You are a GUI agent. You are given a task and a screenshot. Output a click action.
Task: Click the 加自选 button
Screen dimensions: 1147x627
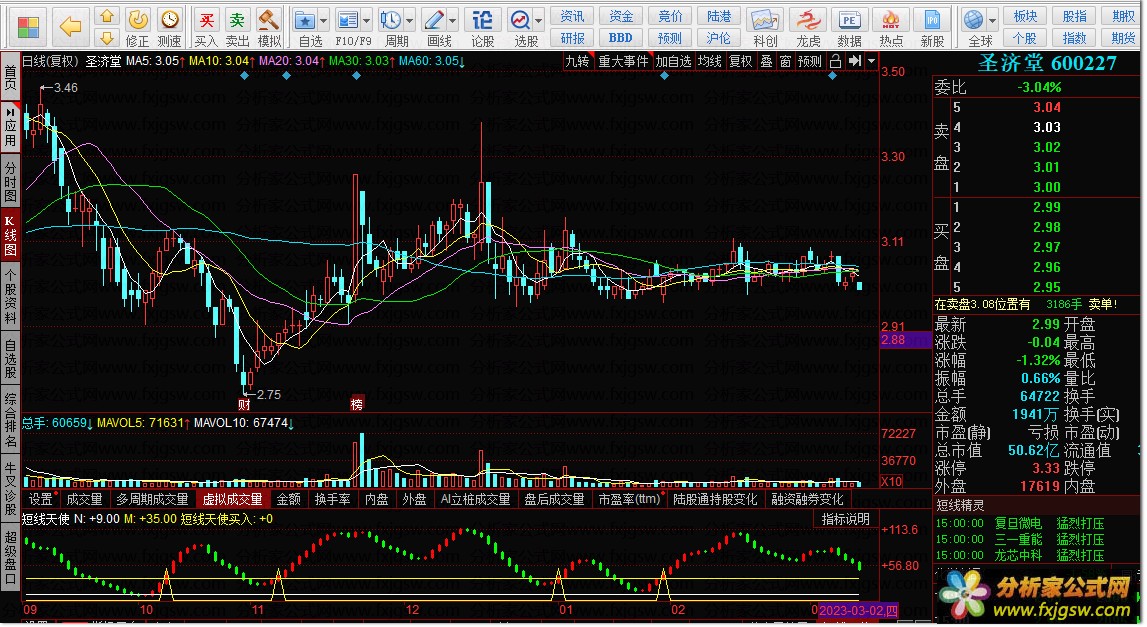(673, 61)
